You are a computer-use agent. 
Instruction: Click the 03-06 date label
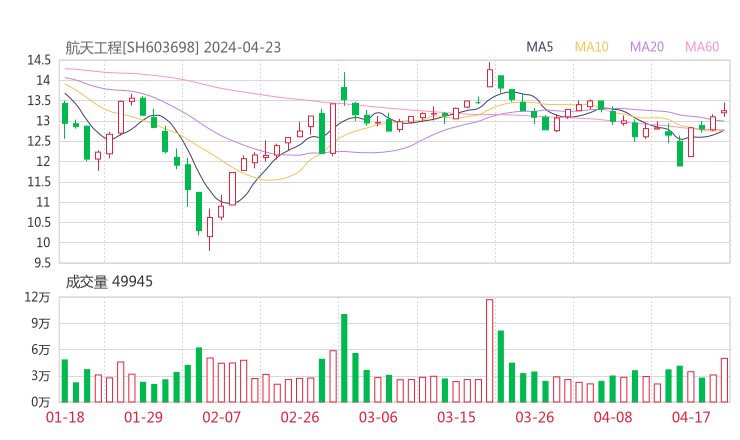[x=378, y=417]
